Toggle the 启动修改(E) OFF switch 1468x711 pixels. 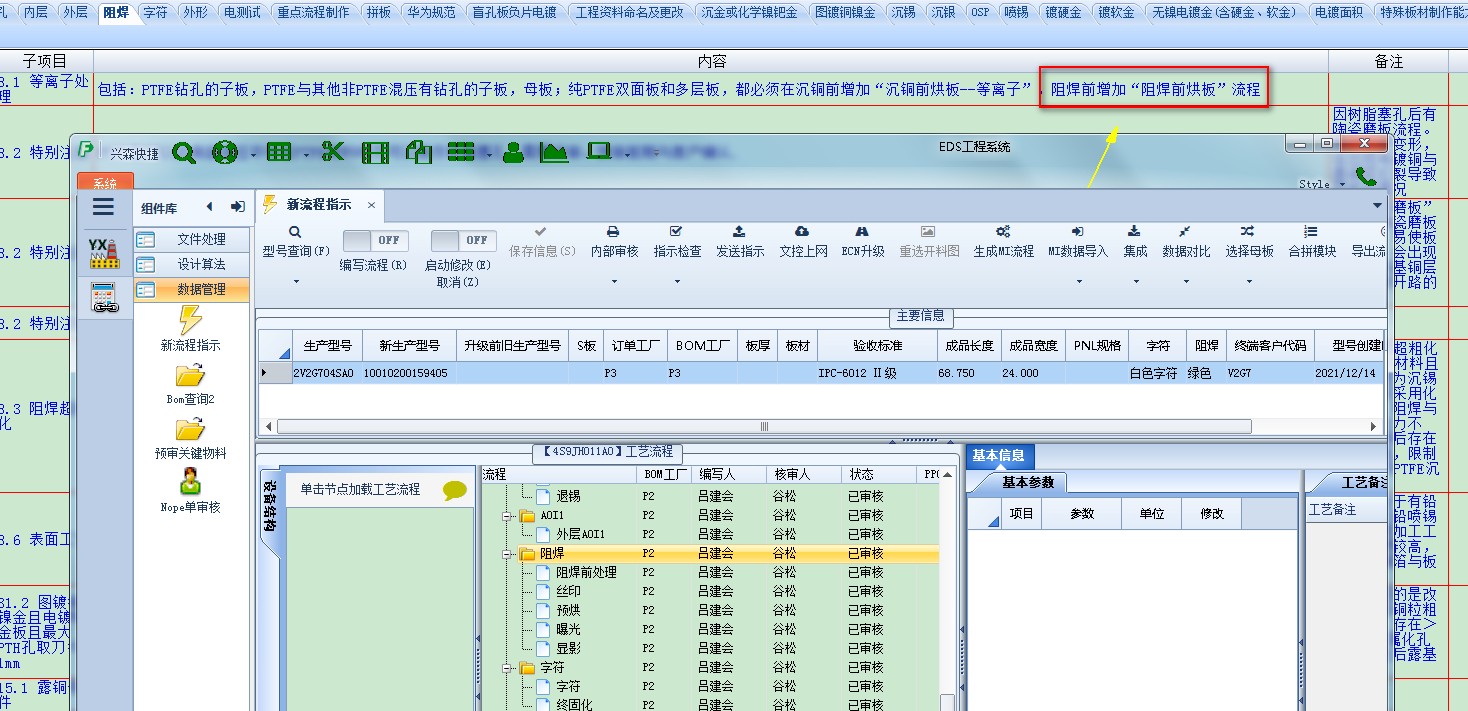click(463, 241)
